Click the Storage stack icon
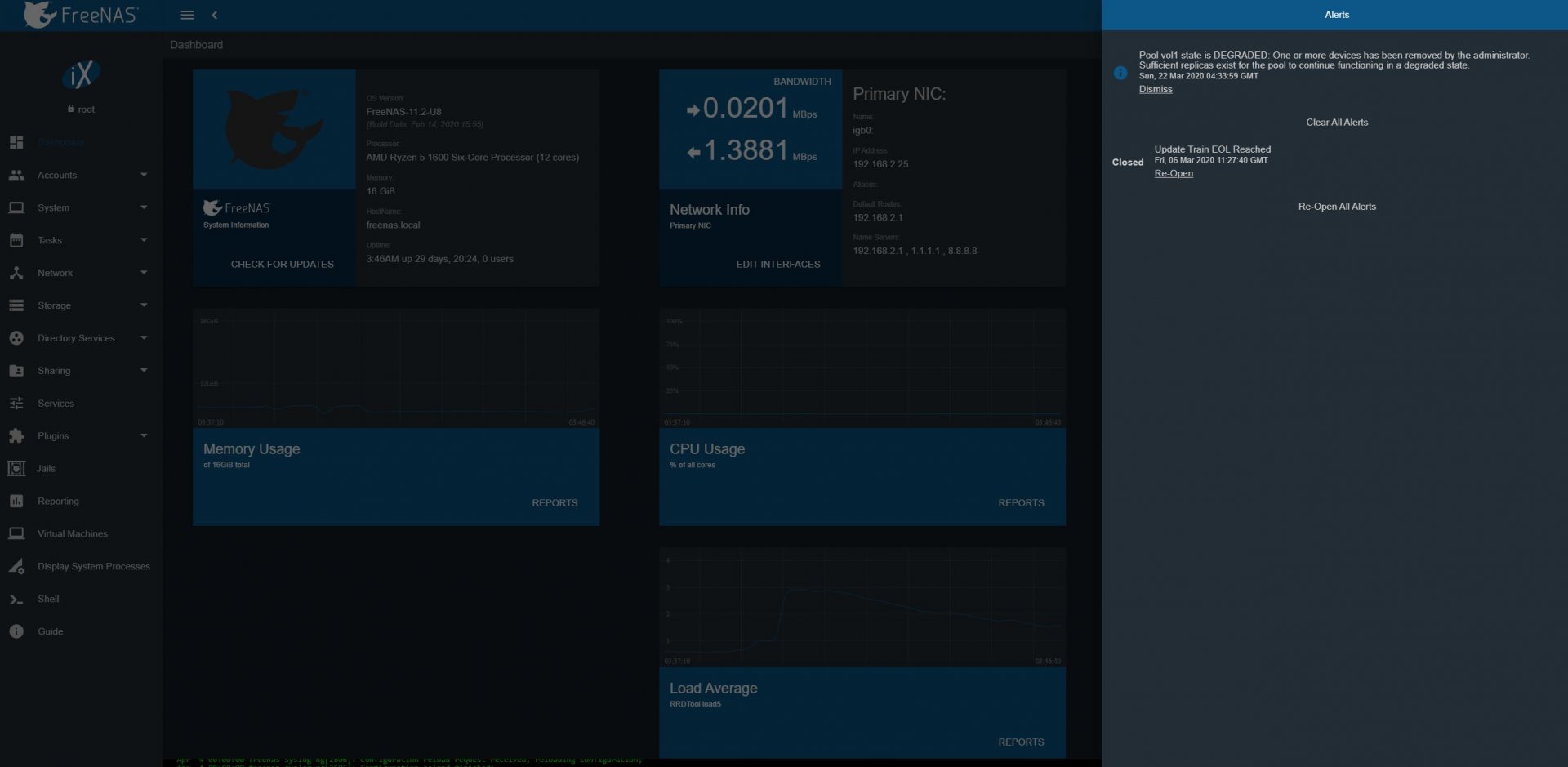1568x767 pixels. [16, 305]
